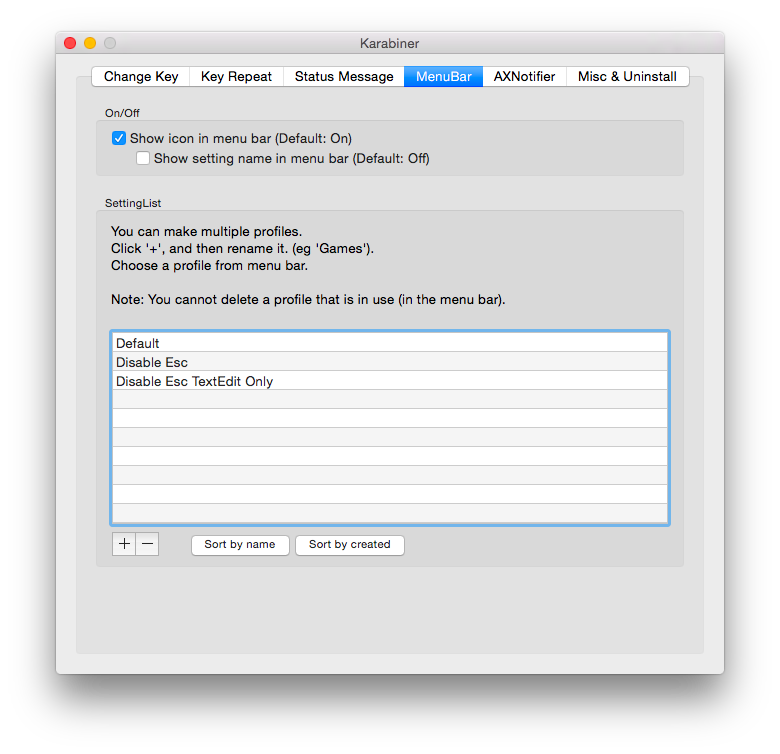Close the Karabiner window
The width and height of the screenshot is (780, 754).
point(70,43)
